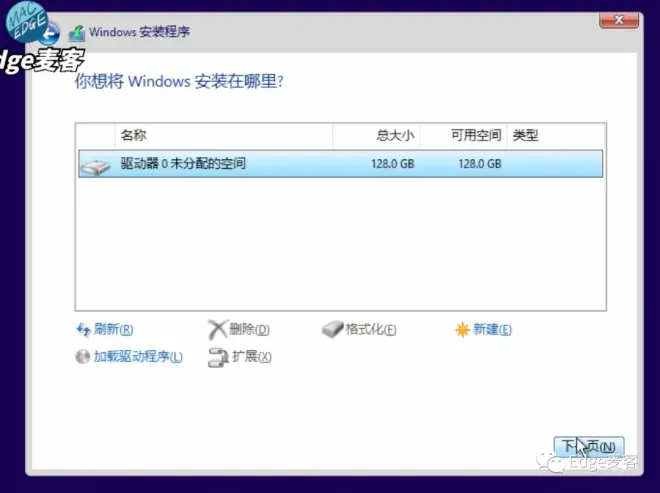
Task: Click the extend partition icon
Action: click(218, 357)
